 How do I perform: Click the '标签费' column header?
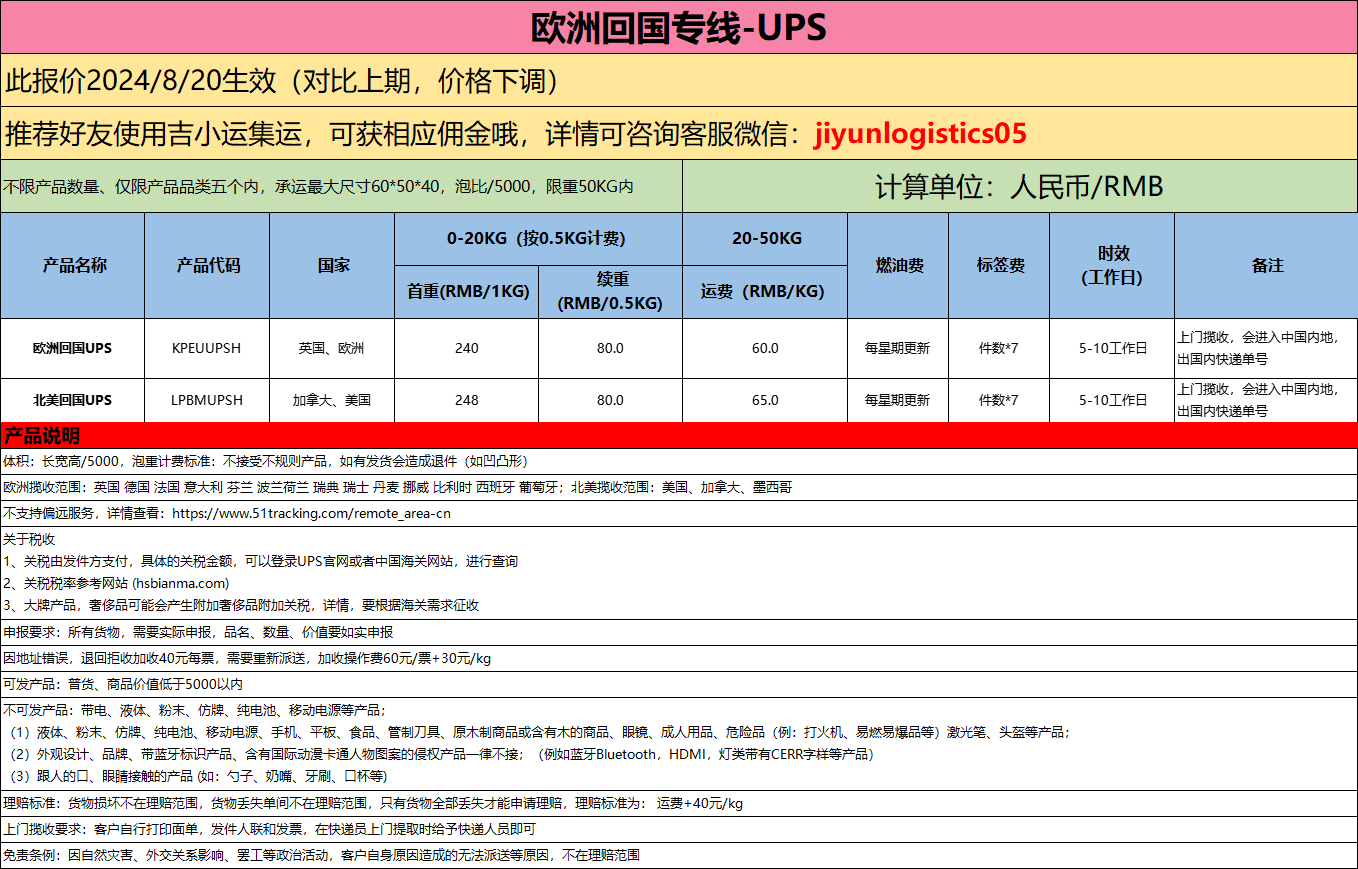(999, 266)
